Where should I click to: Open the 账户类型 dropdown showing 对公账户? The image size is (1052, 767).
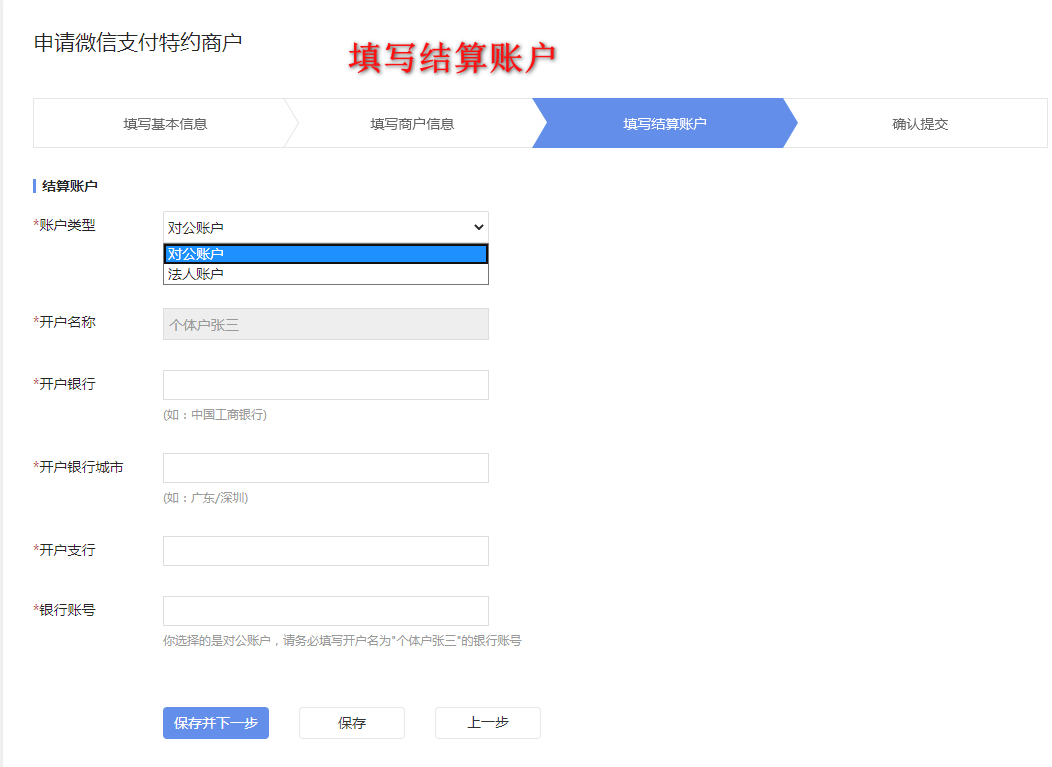point(325,227)
